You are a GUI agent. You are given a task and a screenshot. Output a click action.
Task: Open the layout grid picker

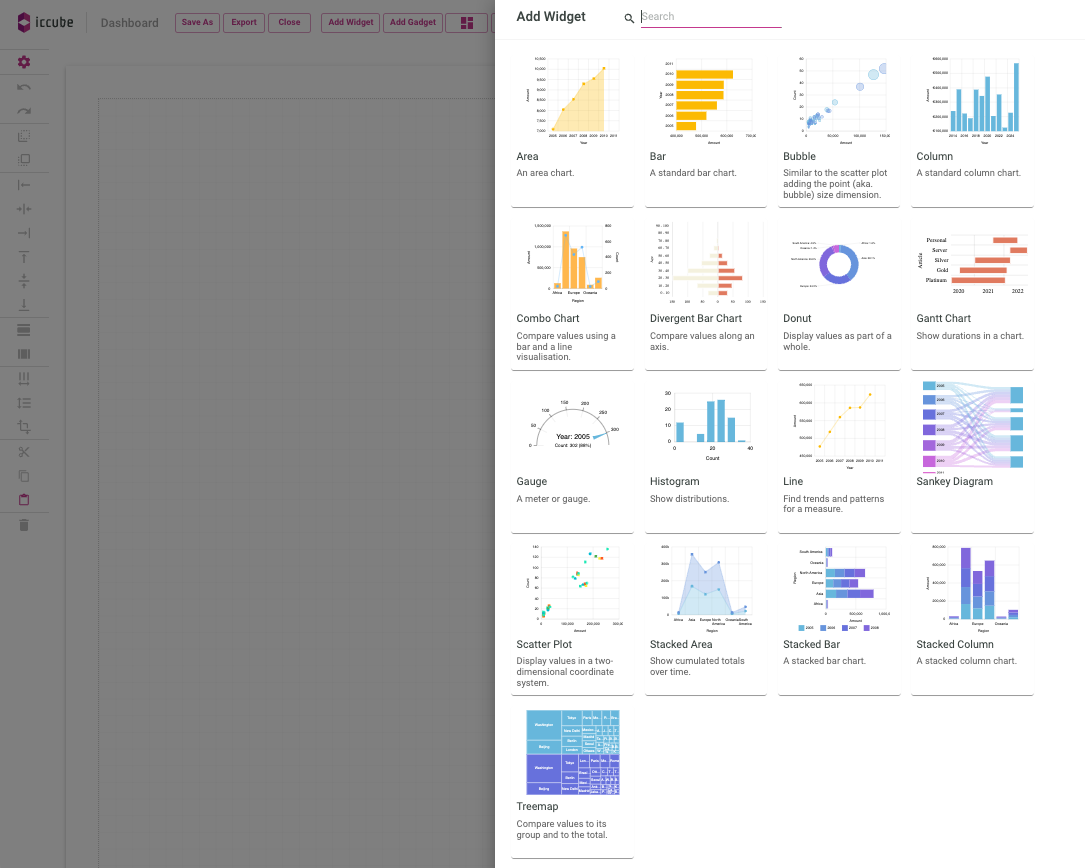466,22
